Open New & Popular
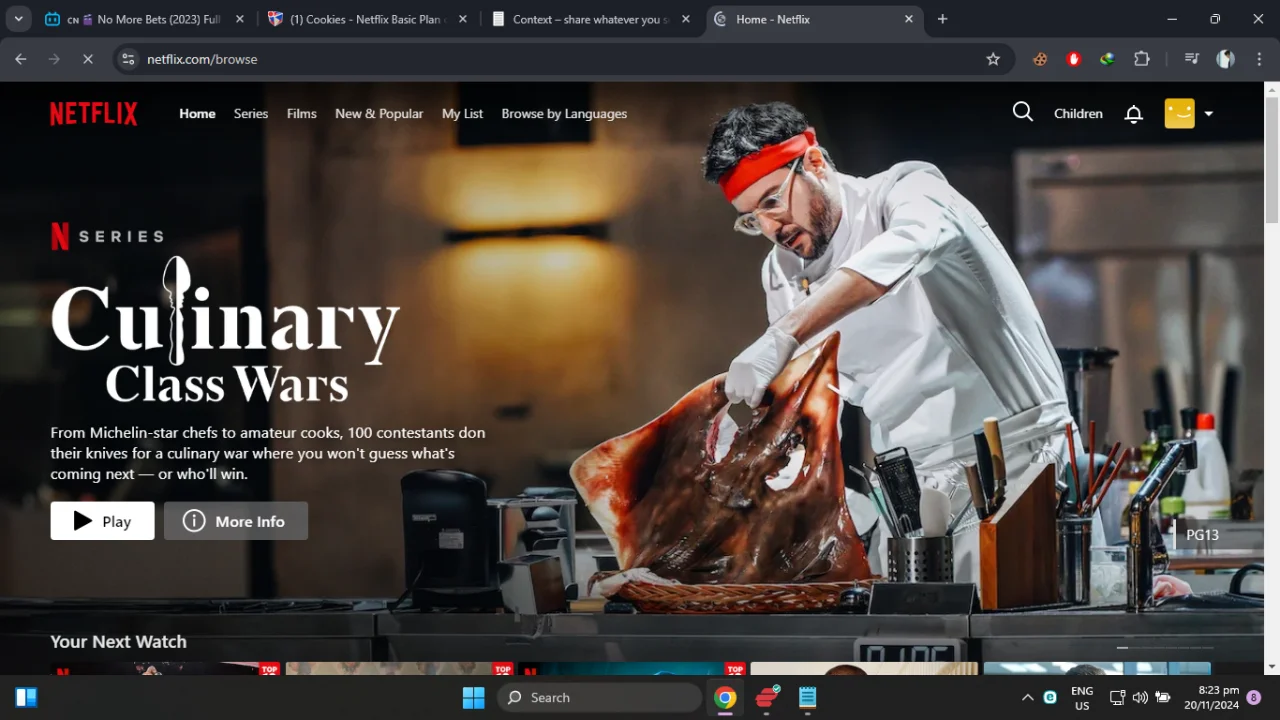The width and height of the screenshot is (1280, 720). point(379,114)
